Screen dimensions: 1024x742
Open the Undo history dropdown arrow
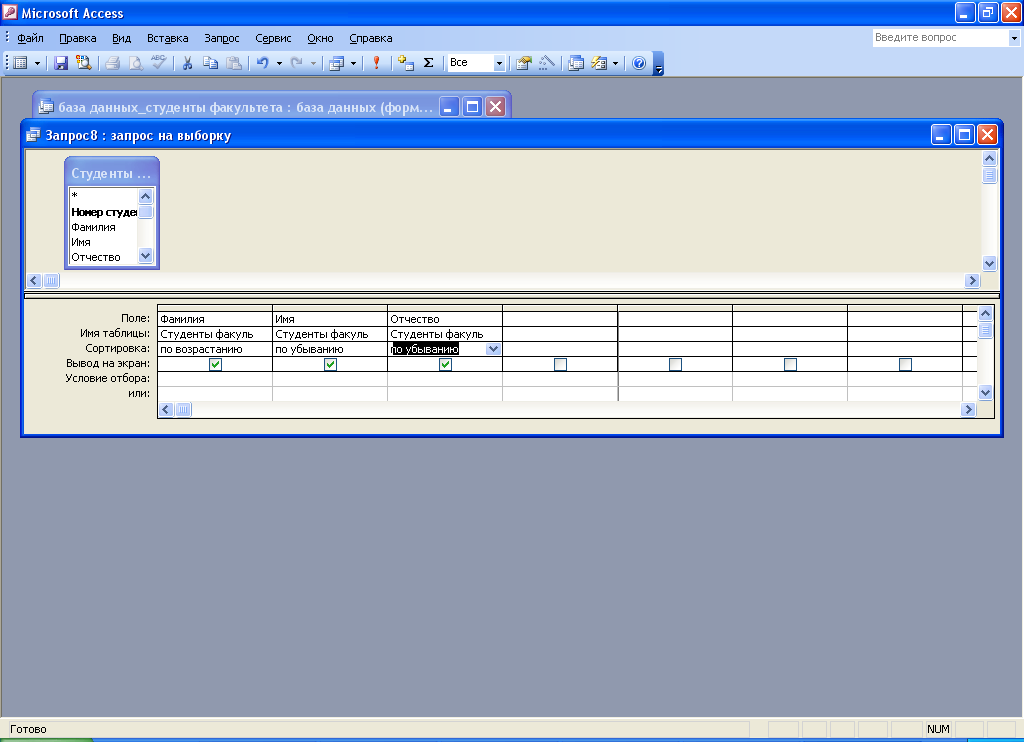[279, 63]
